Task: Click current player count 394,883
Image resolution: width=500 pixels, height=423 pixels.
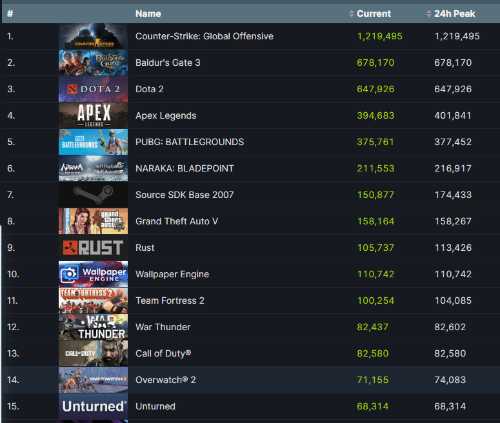Action: coord(375,116)
